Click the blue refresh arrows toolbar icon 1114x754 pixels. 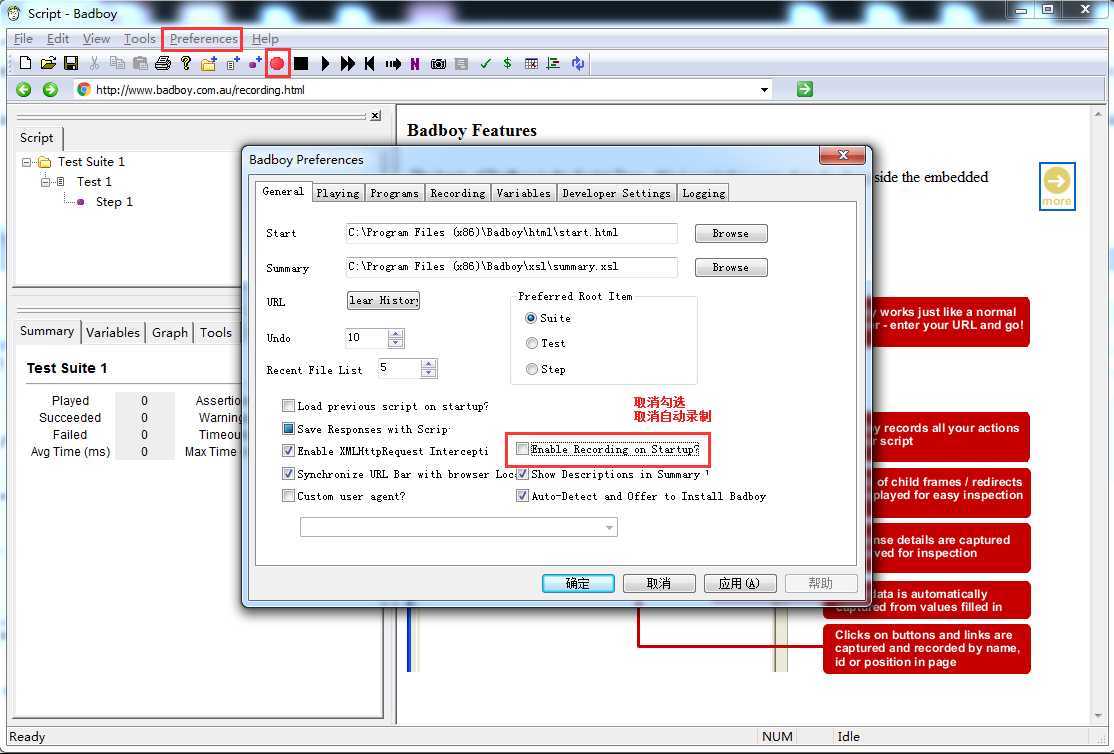pos(578,63)
